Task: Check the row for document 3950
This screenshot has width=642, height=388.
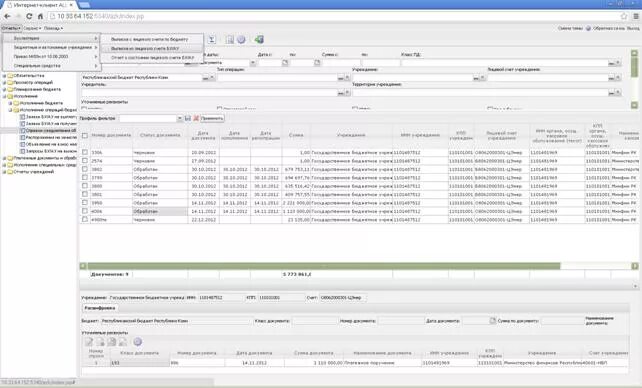Action: pos(85,203)
